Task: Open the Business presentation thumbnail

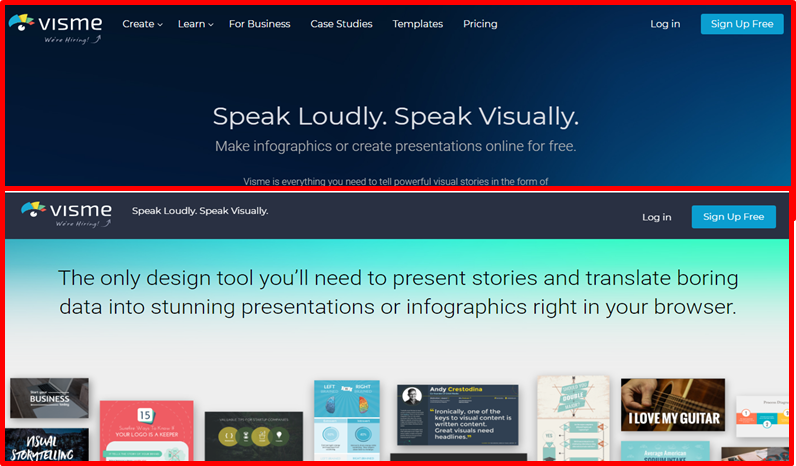Action: tap(49, 398)
